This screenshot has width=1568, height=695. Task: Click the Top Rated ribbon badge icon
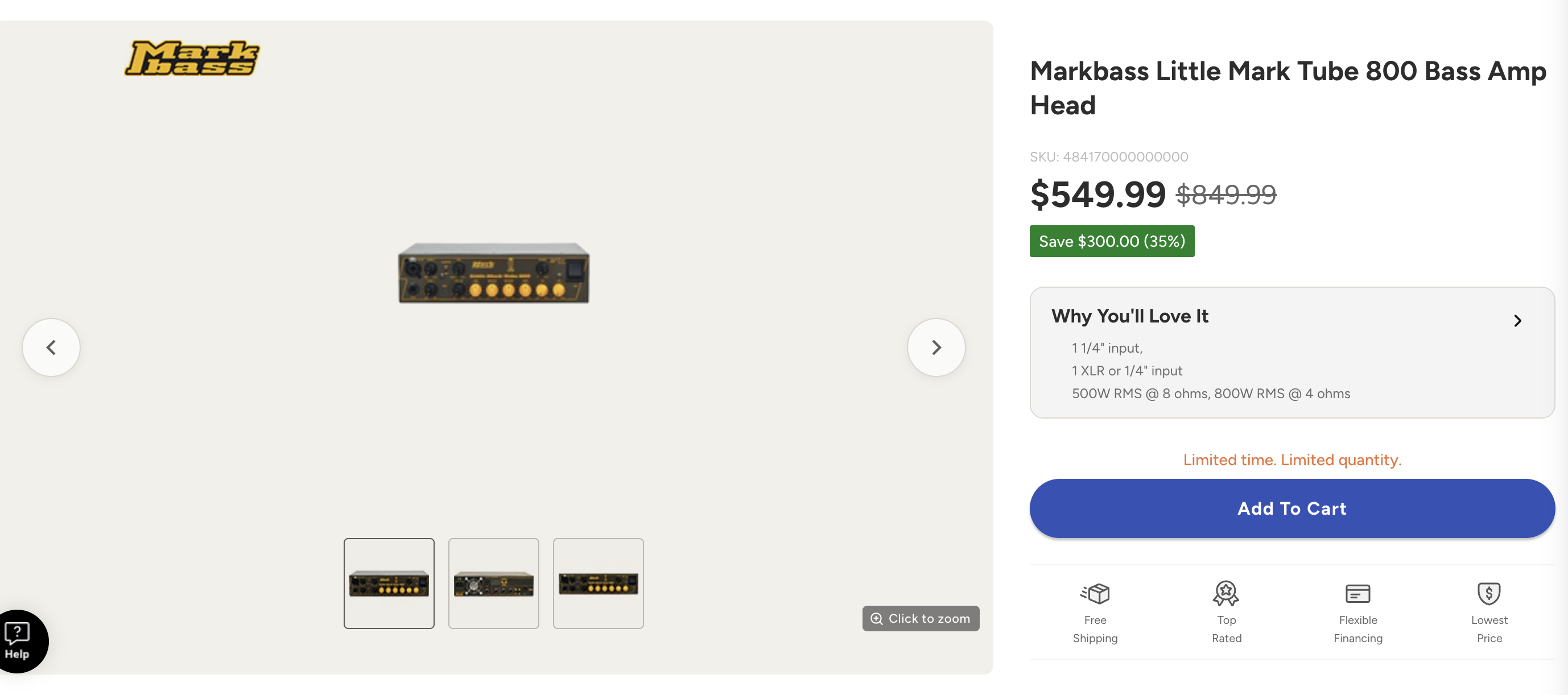click(x=1226, y=593)
